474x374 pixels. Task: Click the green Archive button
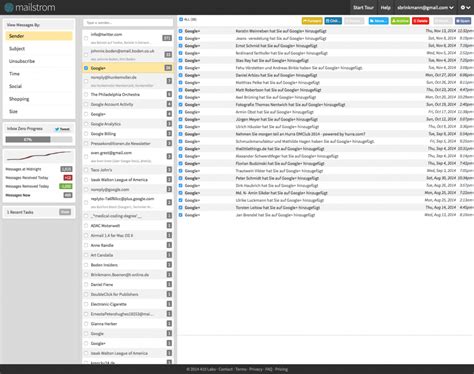coord(400,21)
